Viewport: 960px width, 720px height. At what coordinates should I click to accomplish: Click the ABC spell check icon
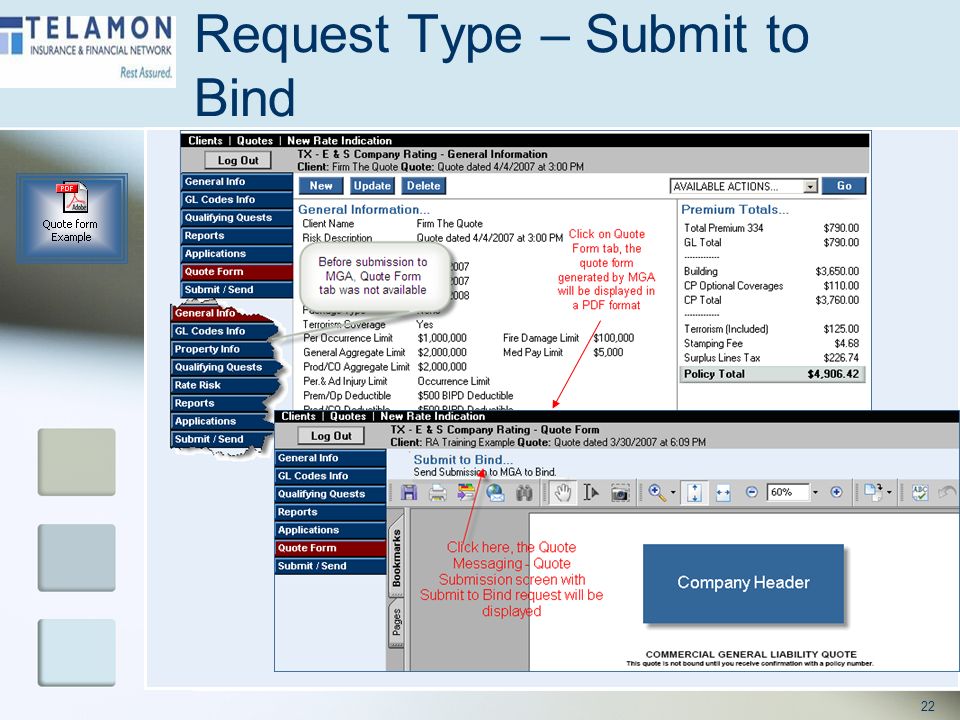click(x=920, y=493)
